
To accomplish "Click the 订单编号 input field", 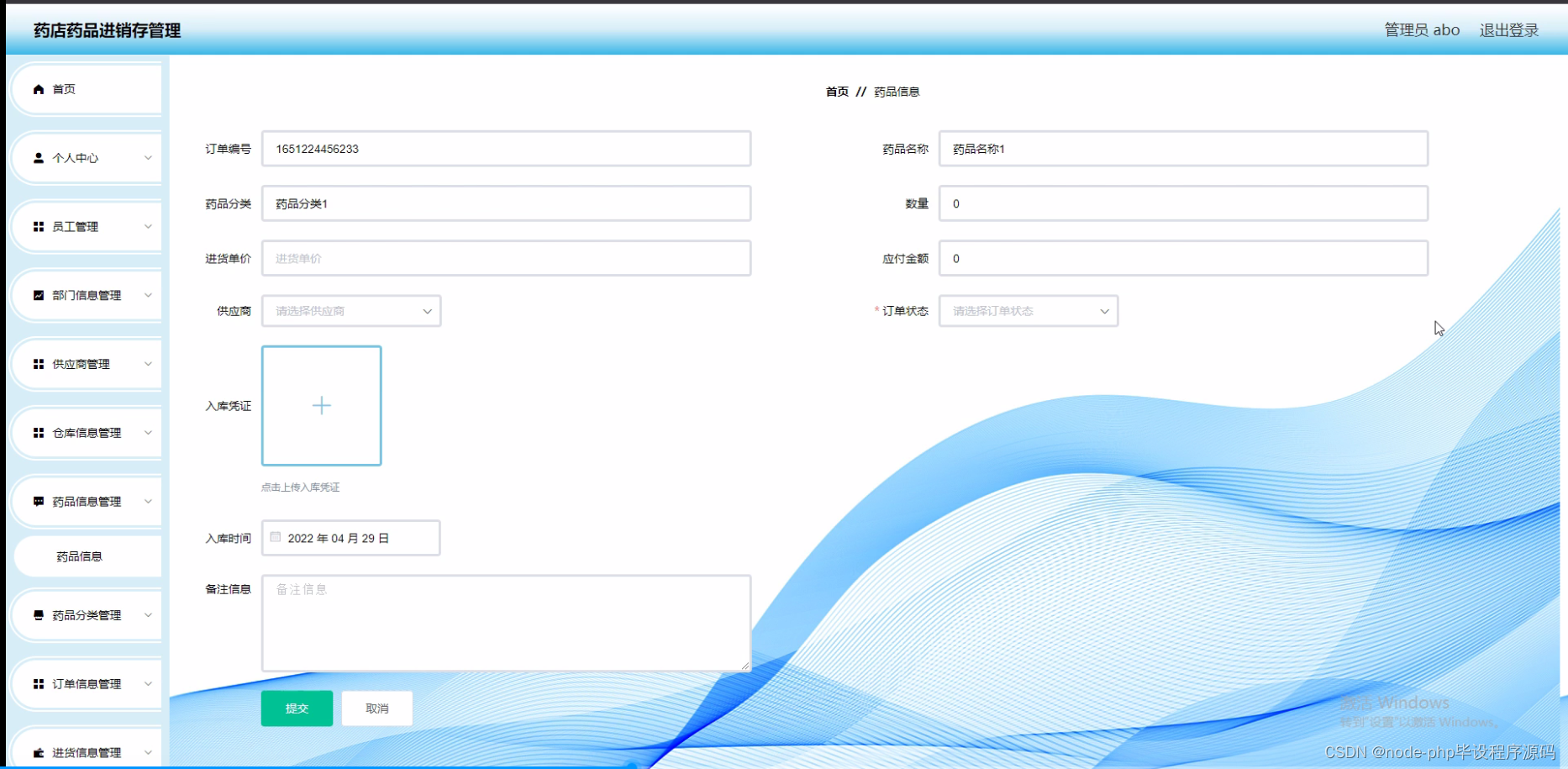I will tap(504, 148).
